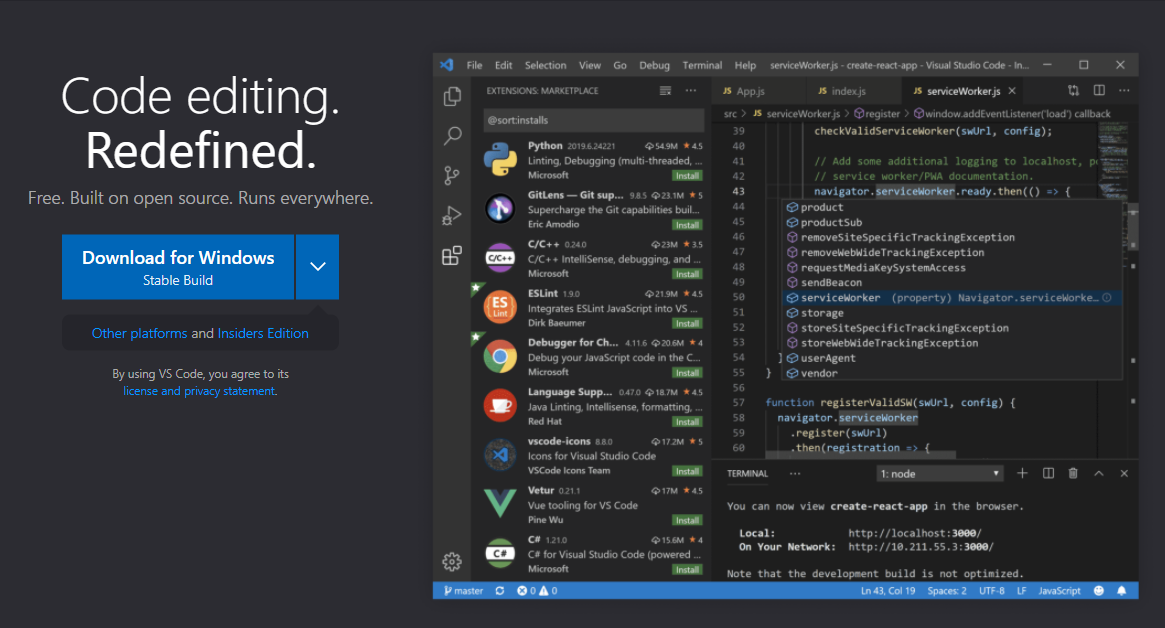Kill terminal with trash icon
Image resolution: width=1165 pixels, height=628 pixels.
tap(1073, 473)
